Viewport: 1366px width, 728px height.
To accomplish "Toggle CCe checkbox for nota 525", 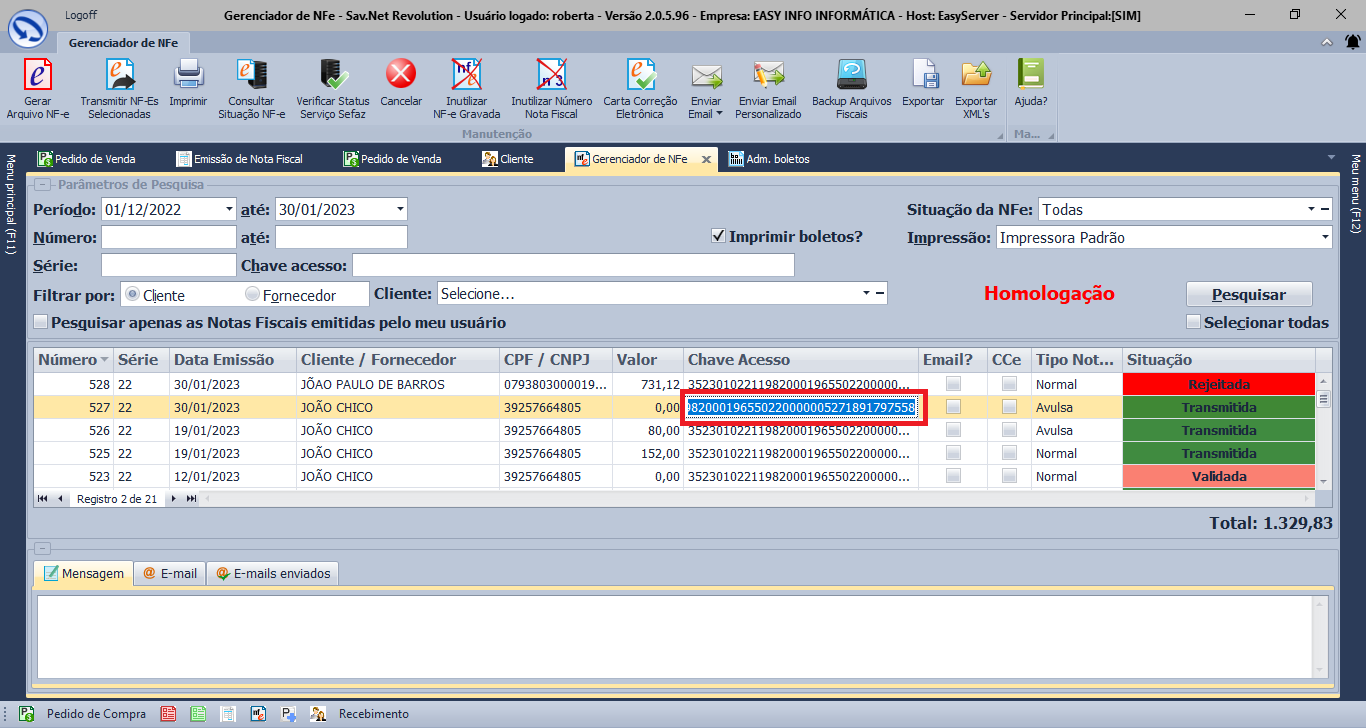I will click(x=1009, y=453).
